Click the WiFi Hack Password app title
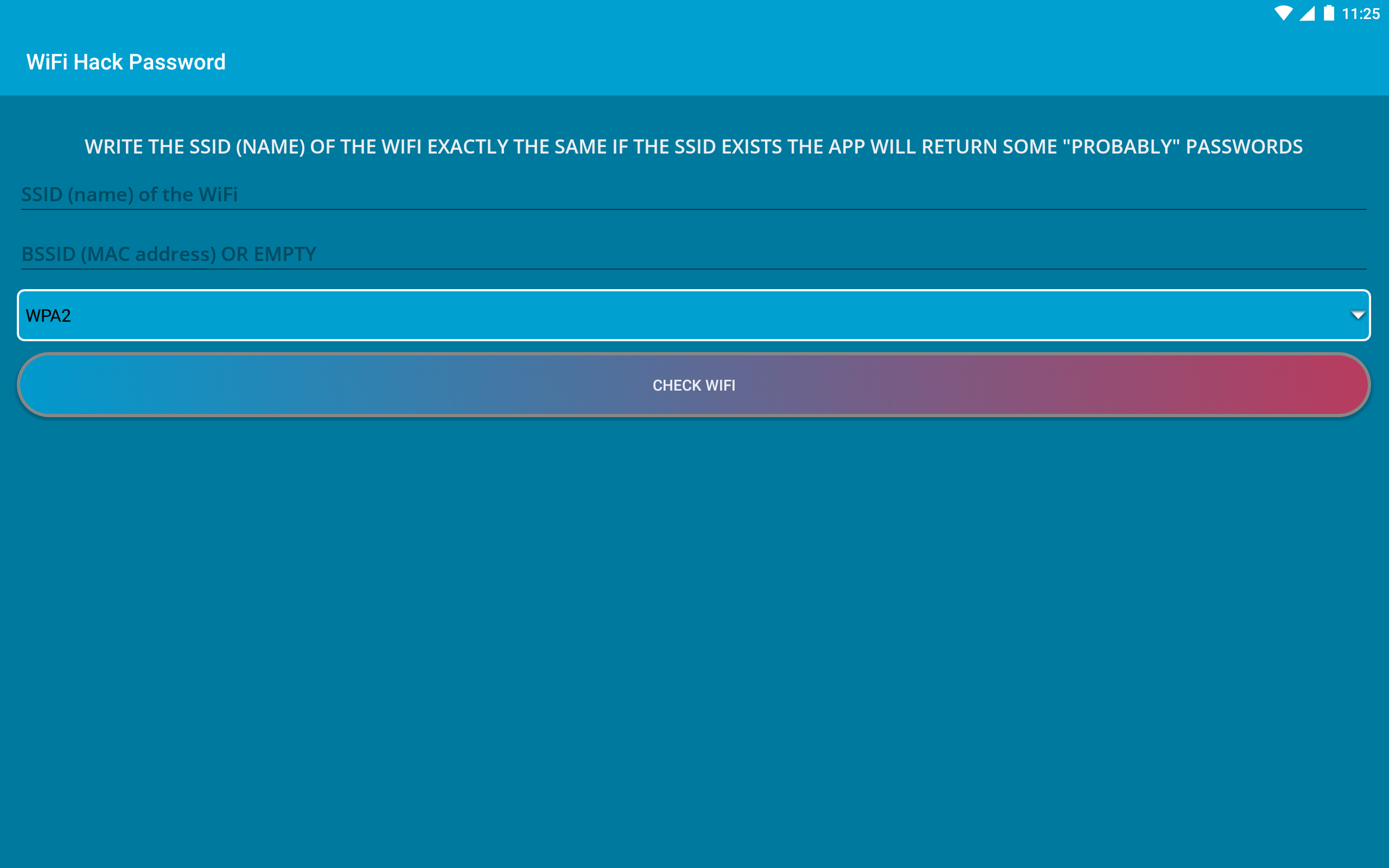The height and width of the screenshot is (868, 1389). click(126, 62)
